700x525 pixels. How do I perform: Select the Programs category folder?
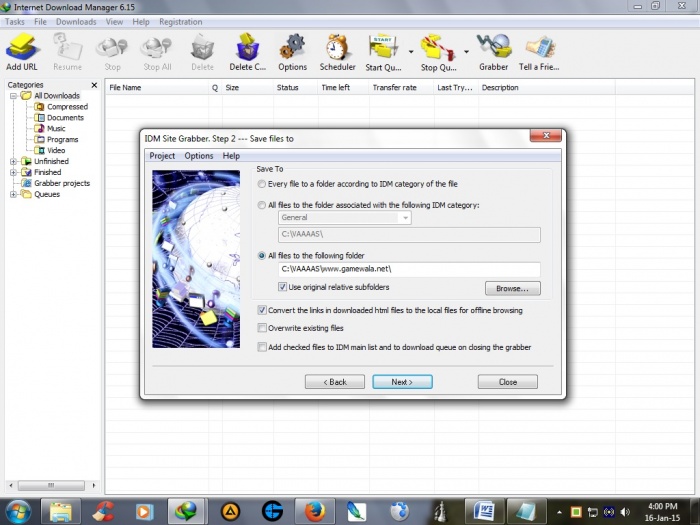tap(57, 139)
